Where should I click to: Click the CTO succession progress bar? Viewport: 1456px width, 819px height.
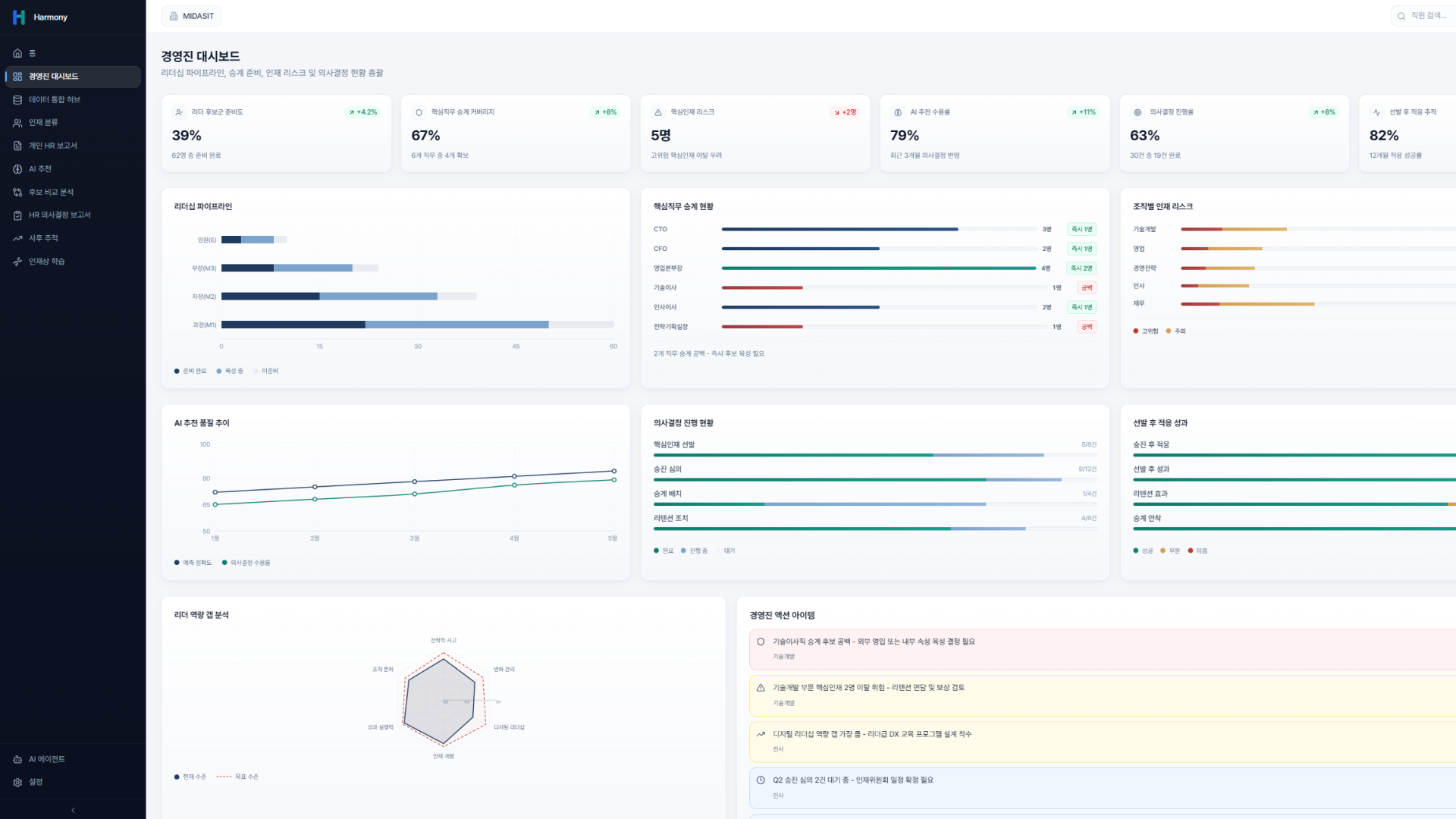879,229
